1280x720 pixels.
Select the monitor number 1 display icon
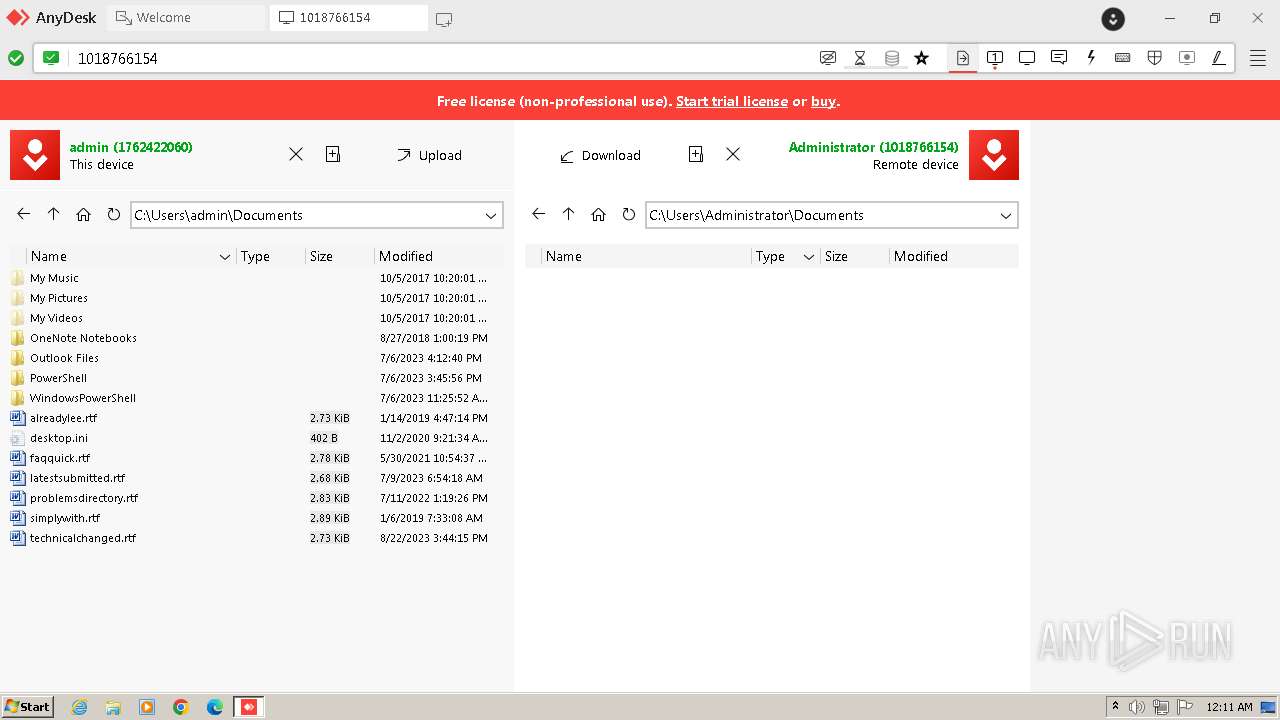pos(995,58)
